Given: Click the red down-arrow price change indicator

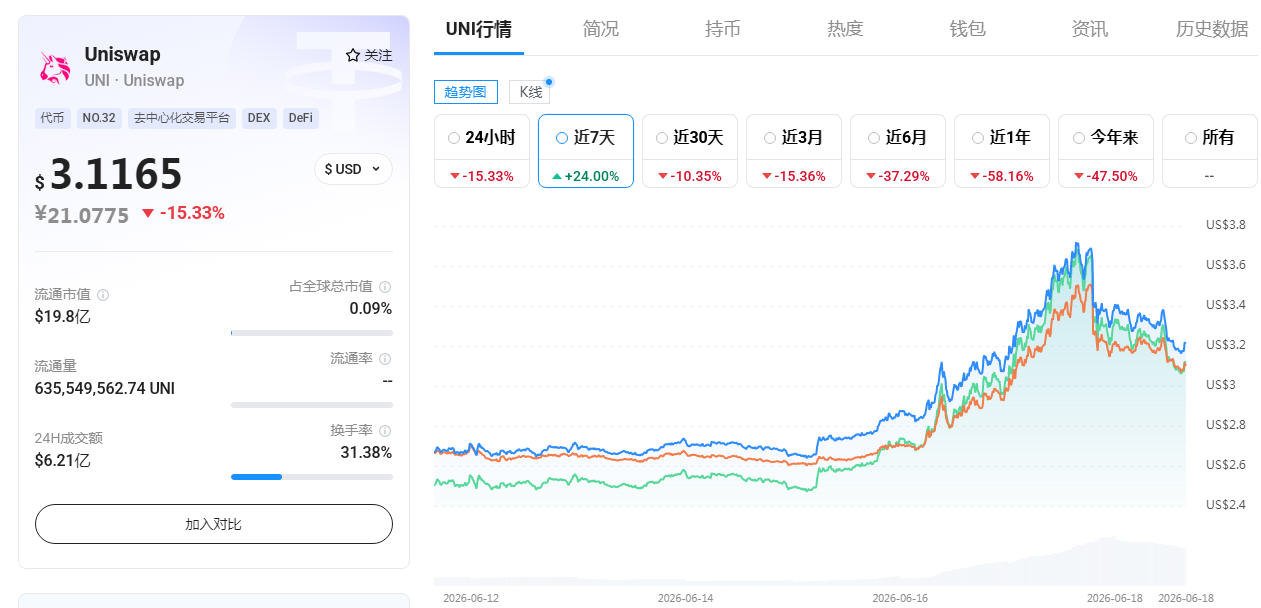Looking at the screenshot, I should coord(148,213).
